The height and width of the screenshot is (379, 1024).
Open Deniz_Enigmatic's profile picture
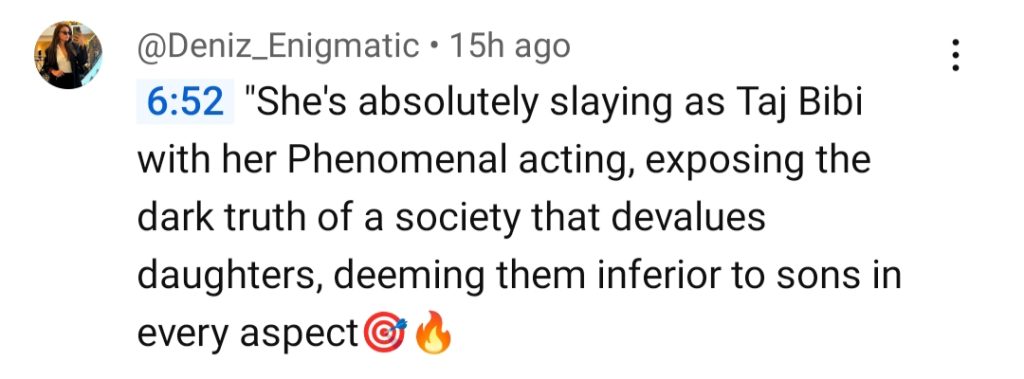click(x=68, y=55)
